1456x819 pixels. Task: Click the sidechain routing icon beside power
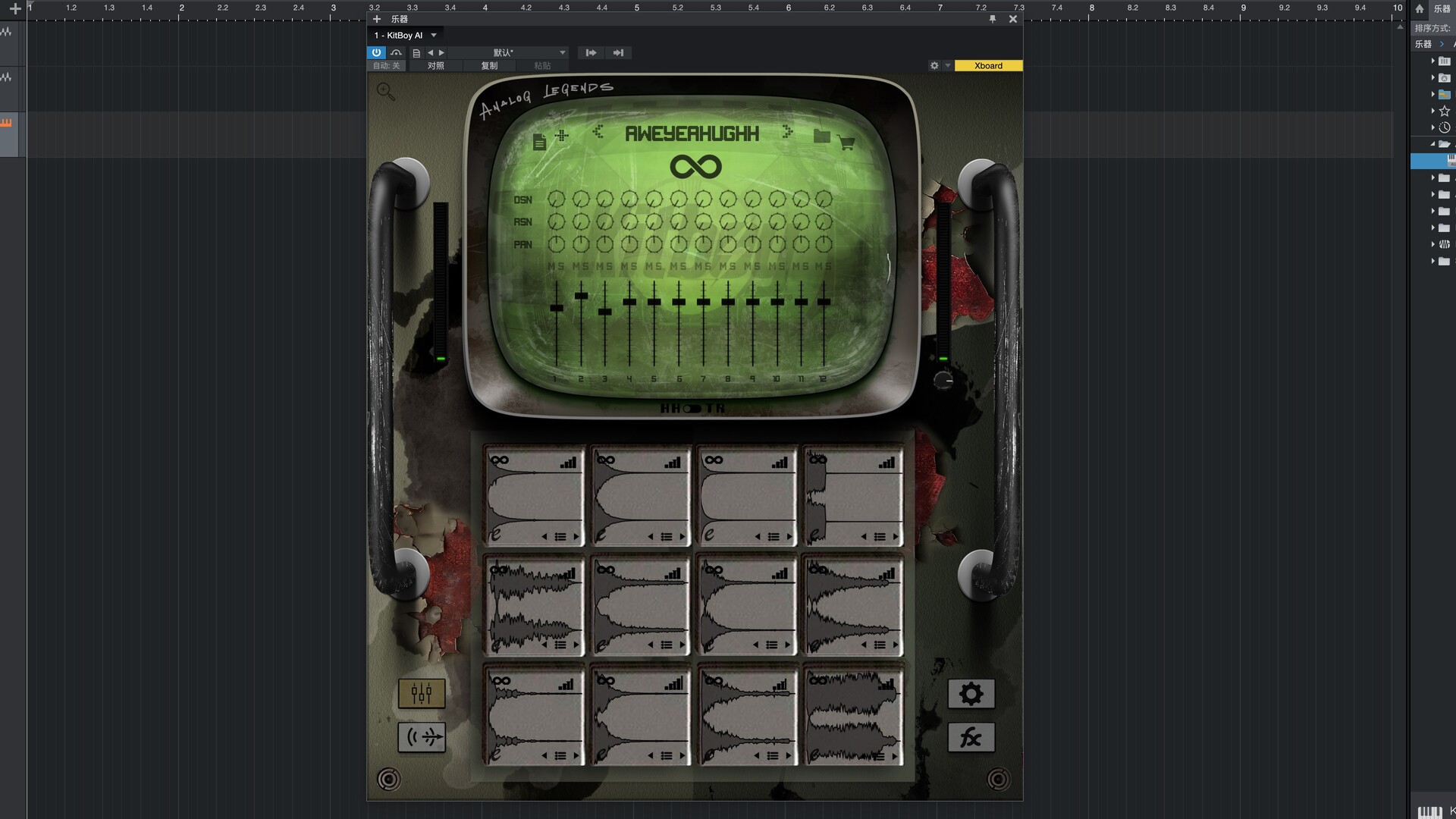[396, 52]
